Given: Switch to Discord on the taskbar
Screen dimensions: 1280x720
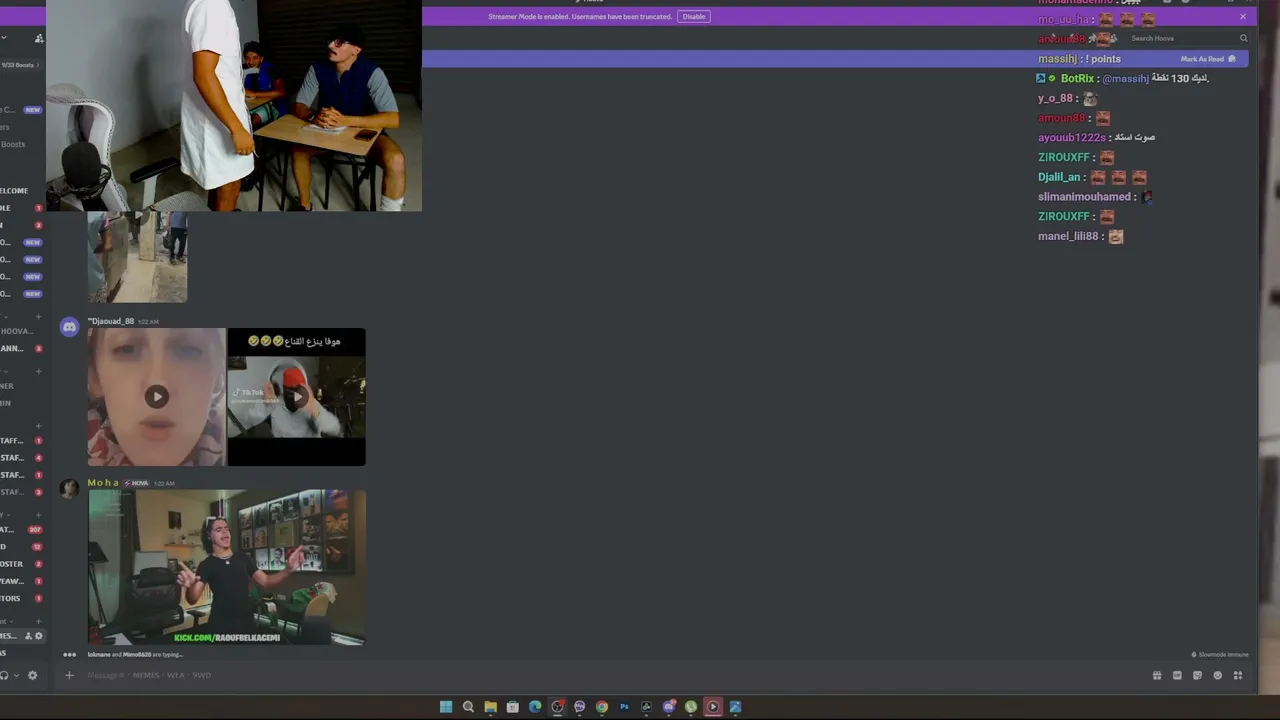Looking at the screenshot, I should point(669,707).
